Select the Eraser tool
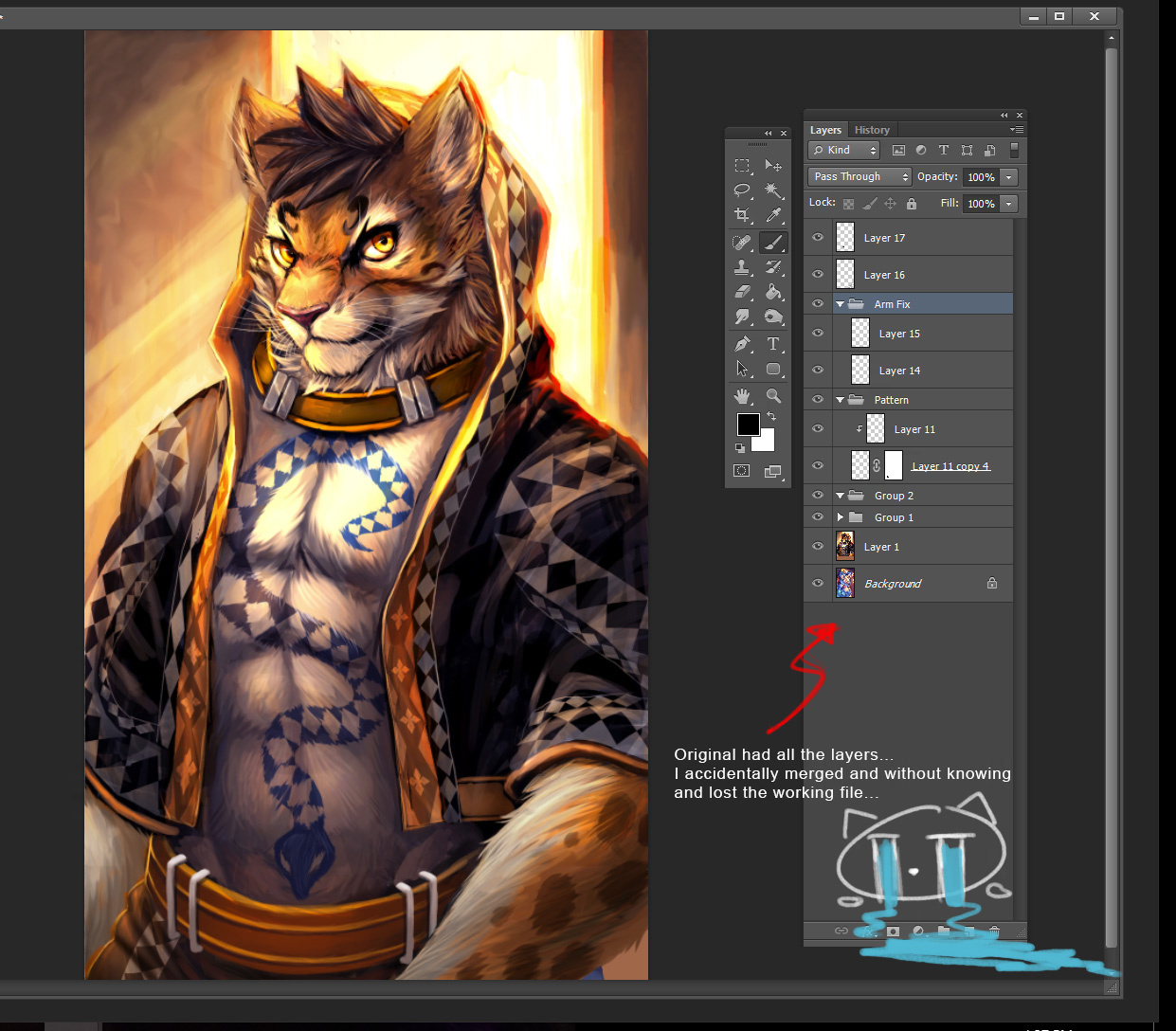Viewport: 1176px width, 1031px height. (743, 292)
